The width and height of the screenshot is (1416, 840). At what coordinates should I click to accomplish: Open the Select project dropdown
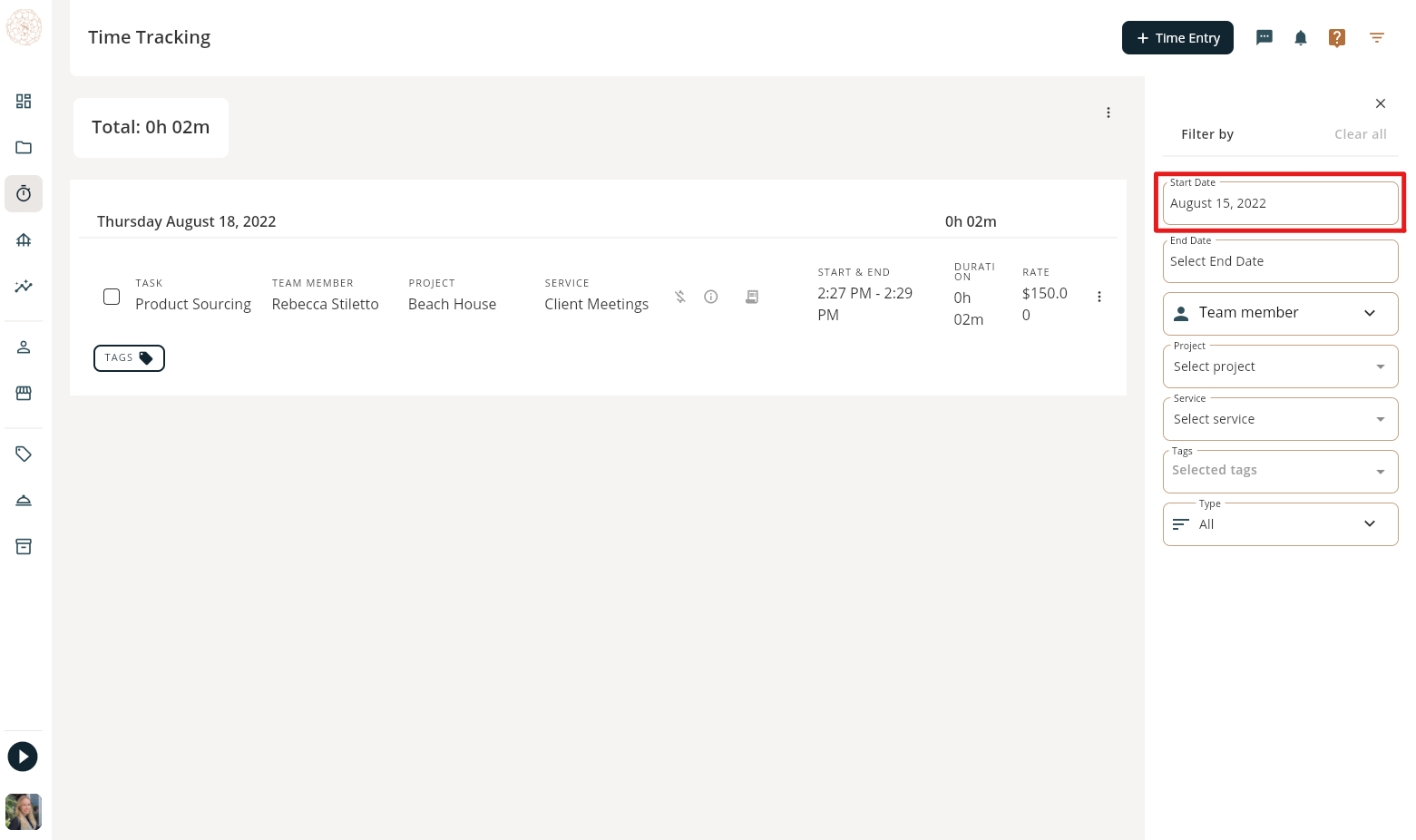(x=1280, y=366)
